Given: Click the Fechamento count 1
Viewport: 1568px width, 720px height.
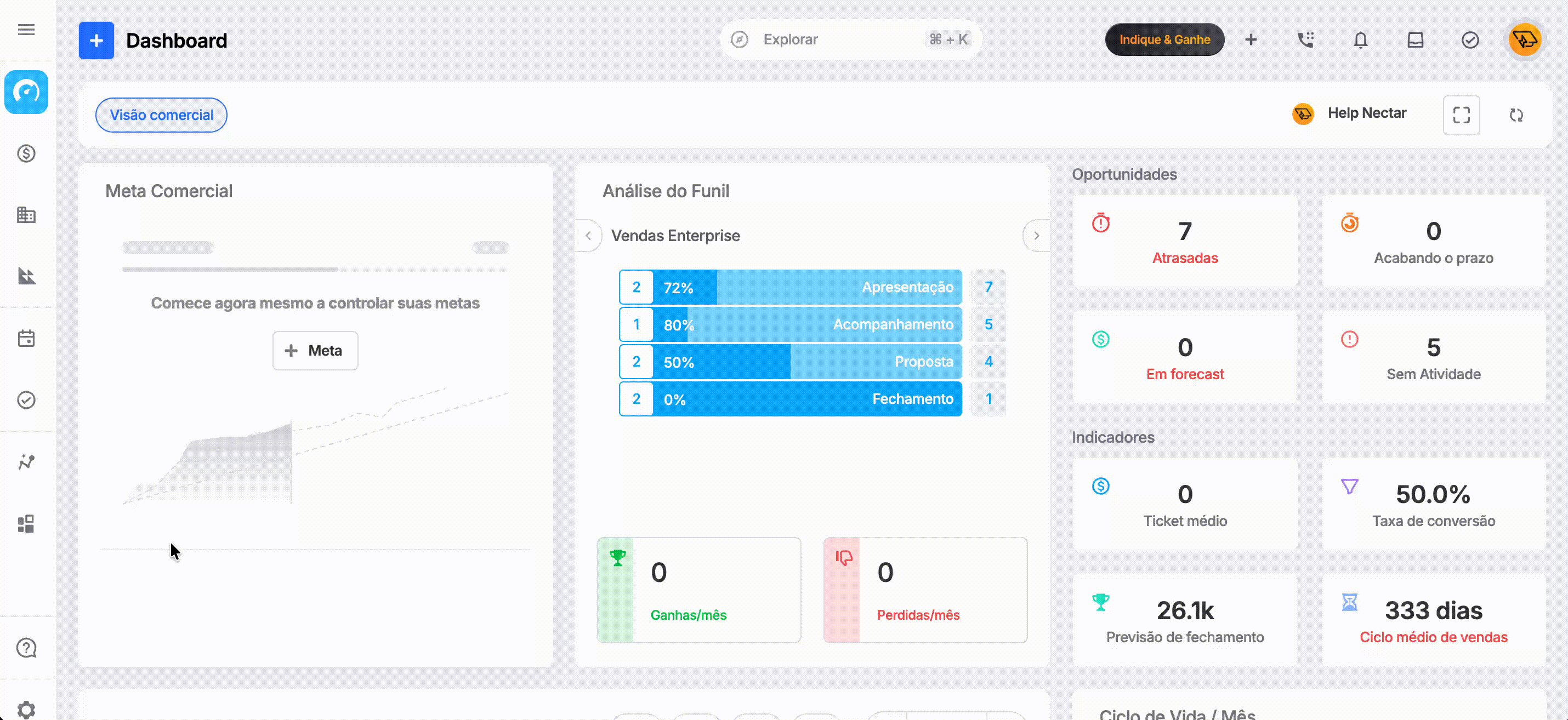Looking at the screenshot, I should coord(988,399).
